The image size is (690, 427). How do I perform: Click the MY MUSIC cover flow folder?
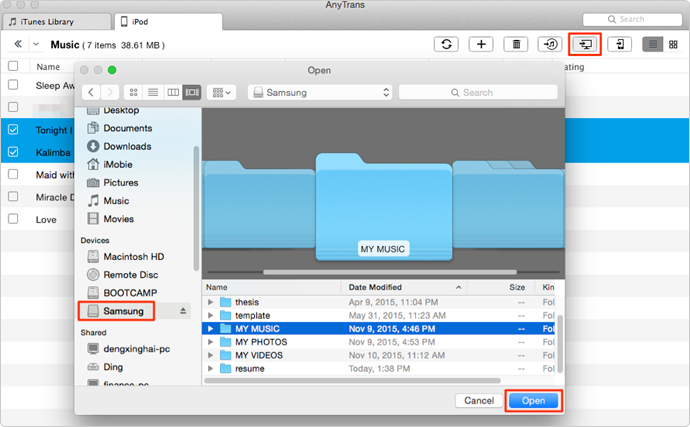click(384, 207)
